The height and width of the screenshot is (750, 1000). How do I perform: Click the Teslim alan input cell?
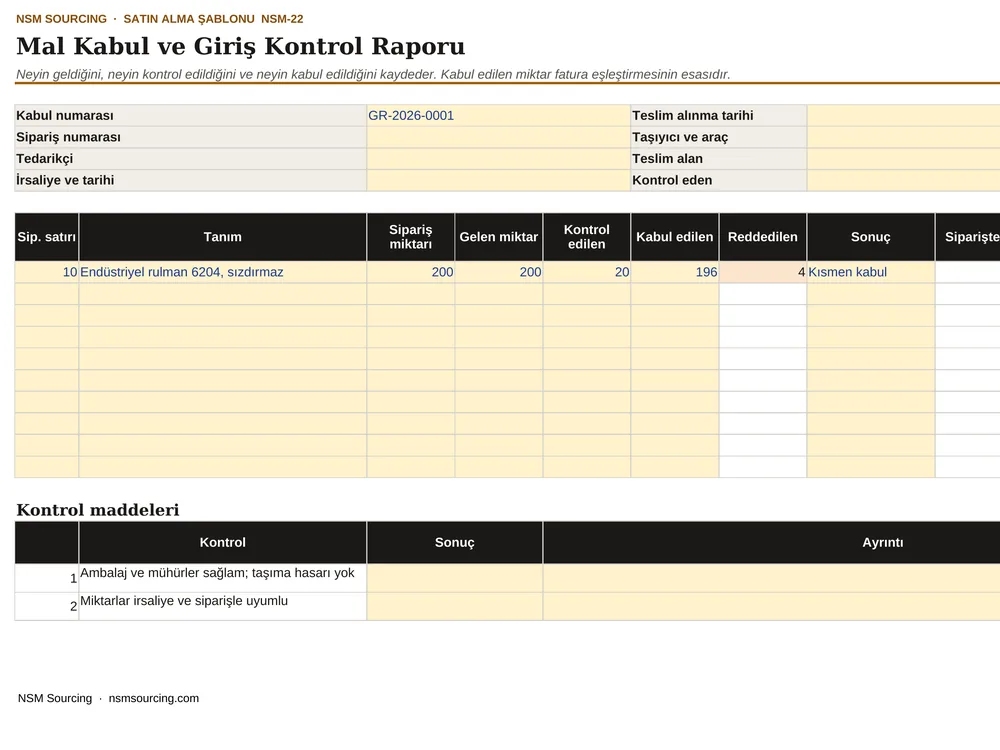coord(903,159)
